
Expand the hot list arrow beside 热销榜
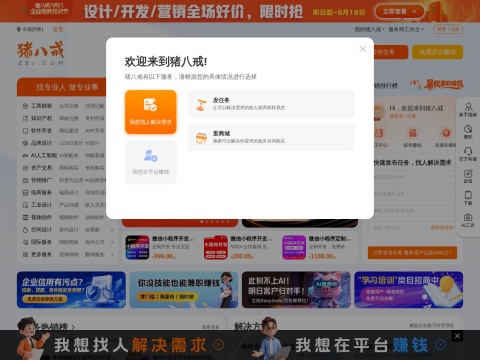click(x=73, y=327)
